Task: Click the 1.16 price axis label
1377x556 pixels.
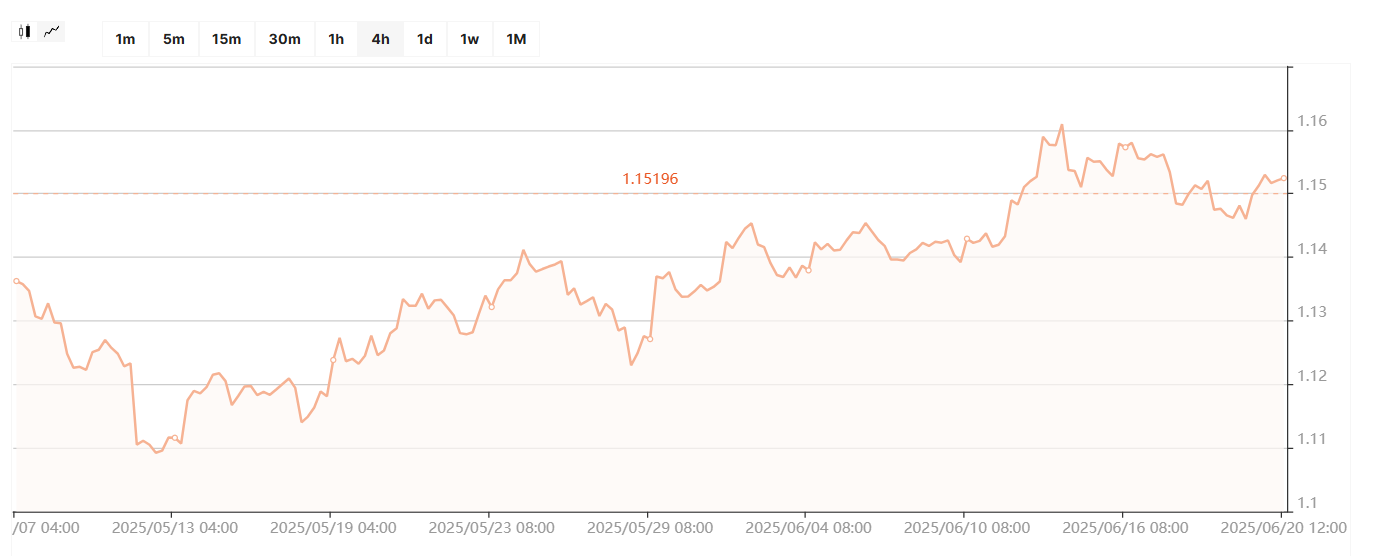Action: 1312,122
